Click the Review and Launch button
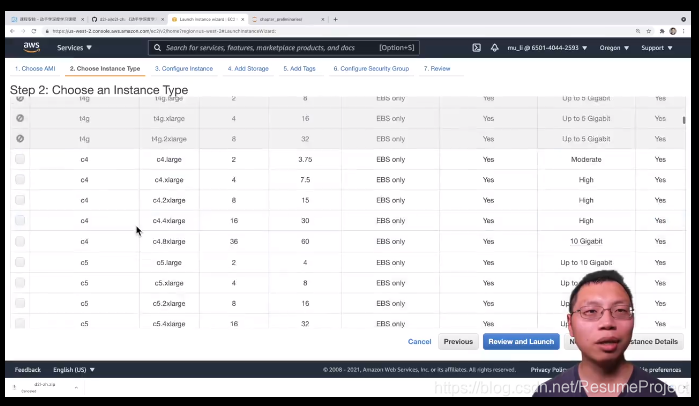699x406 pixels. tap(521, 341)
